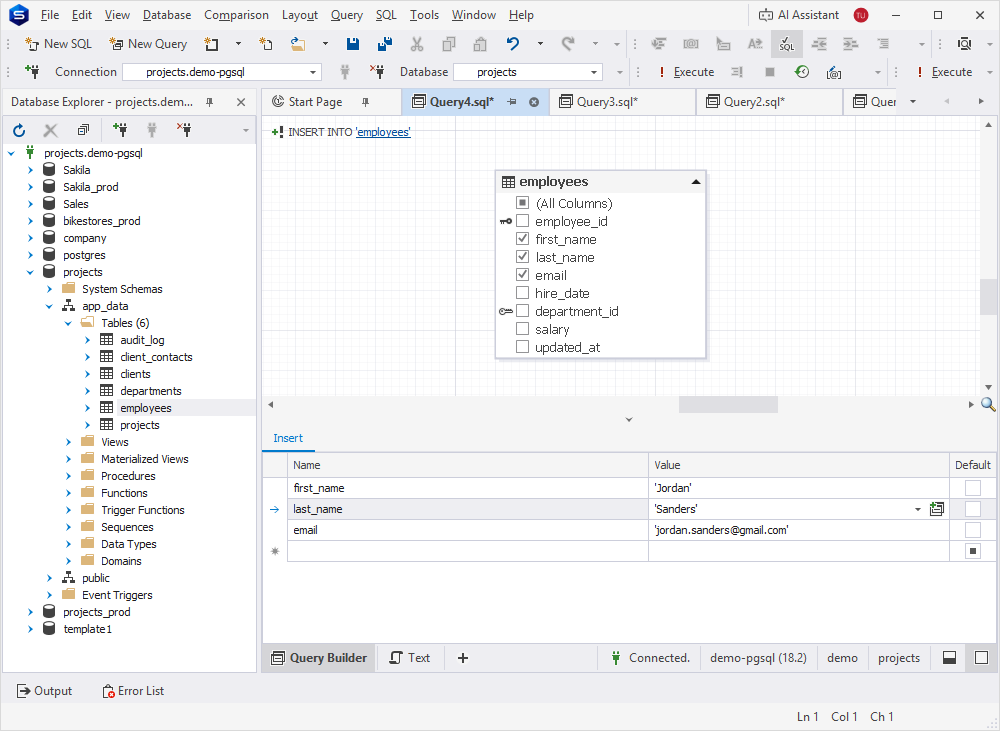This screenshot has height=731, width=1000.
Task: Click the Undo arrow icon
Action: point(513,44)
